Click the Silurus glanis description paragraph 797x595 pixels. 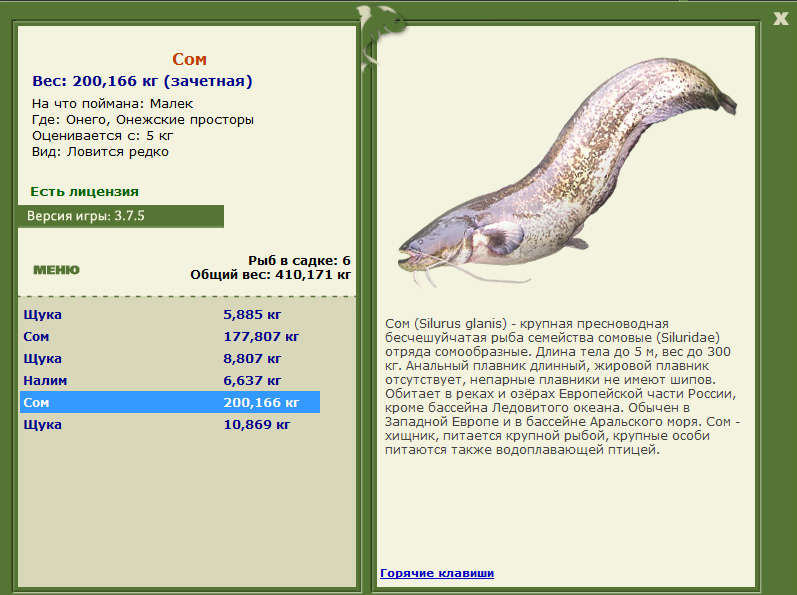pos(562,387)
